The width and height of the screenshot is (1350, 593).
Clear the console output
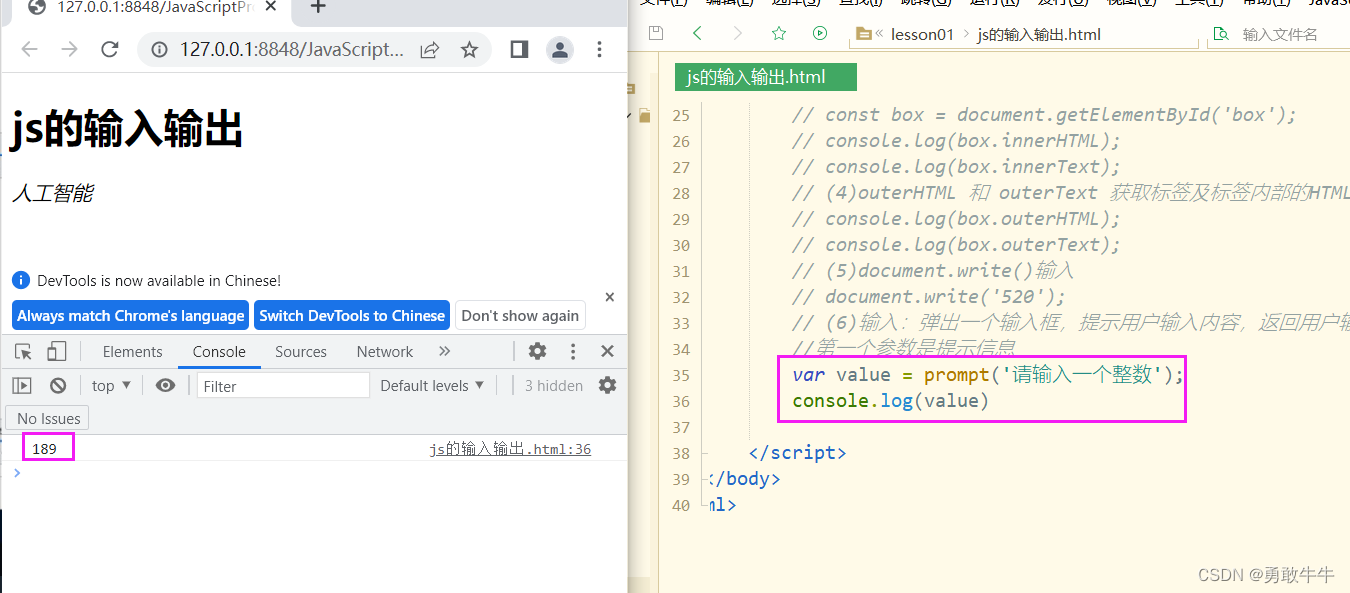[x=58, y=385]
